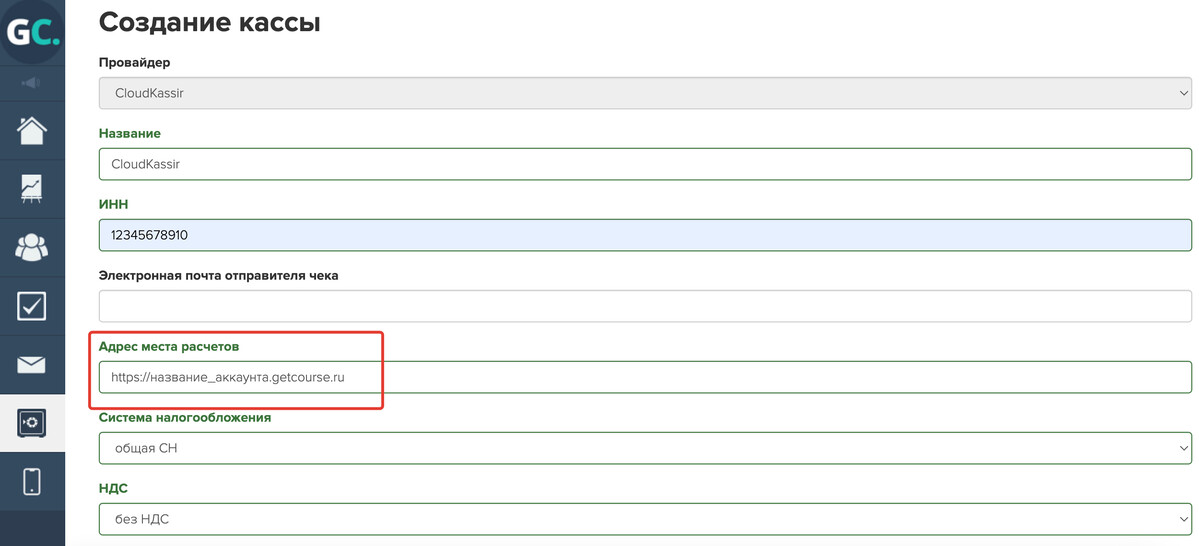Click the Создание кассы heading
The image size is (1199, 546).
click(210, 22)
